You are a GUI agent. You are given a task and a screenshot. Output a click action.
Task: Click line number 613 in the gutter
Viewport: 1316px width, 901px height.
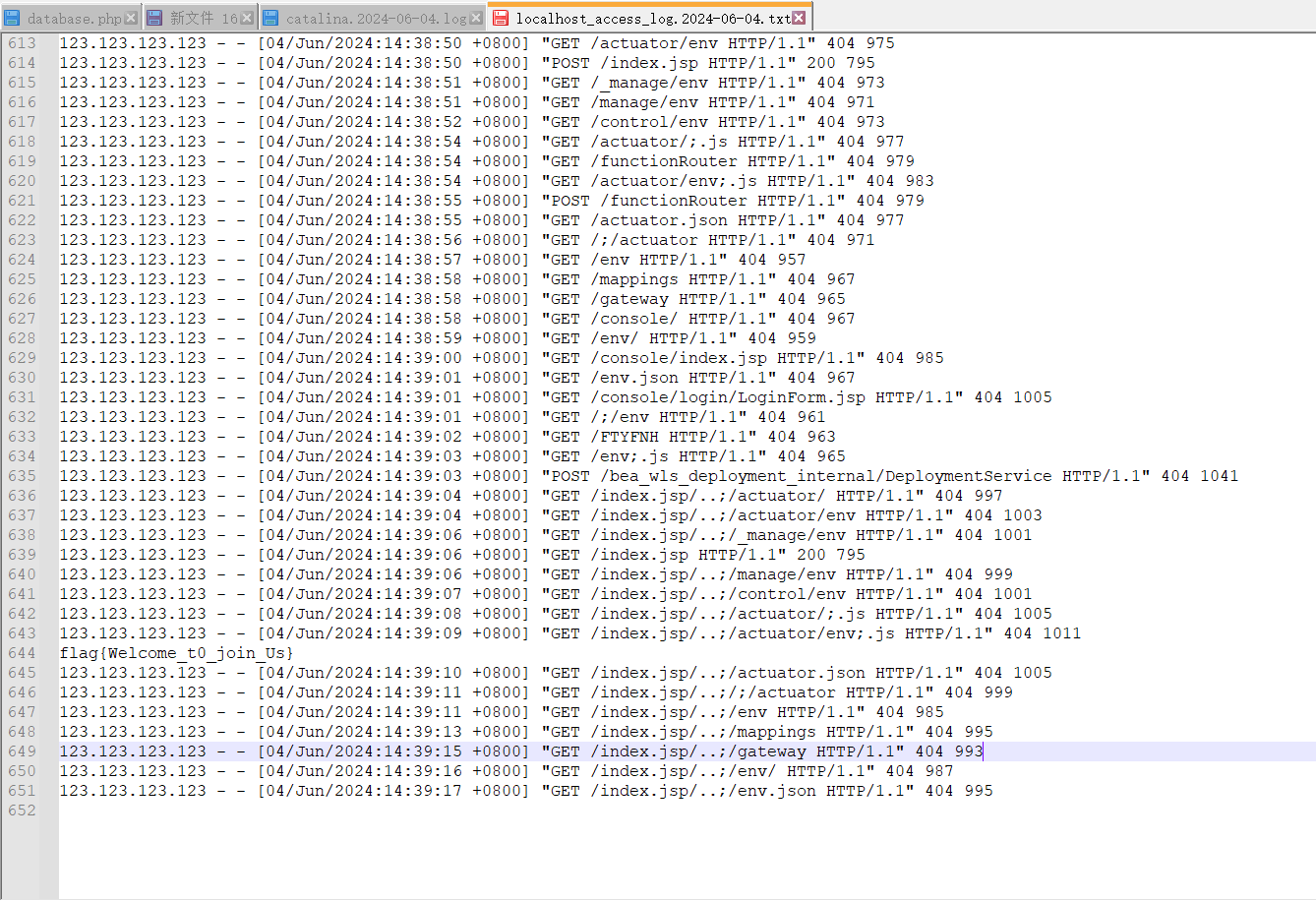tap(22, 43)
